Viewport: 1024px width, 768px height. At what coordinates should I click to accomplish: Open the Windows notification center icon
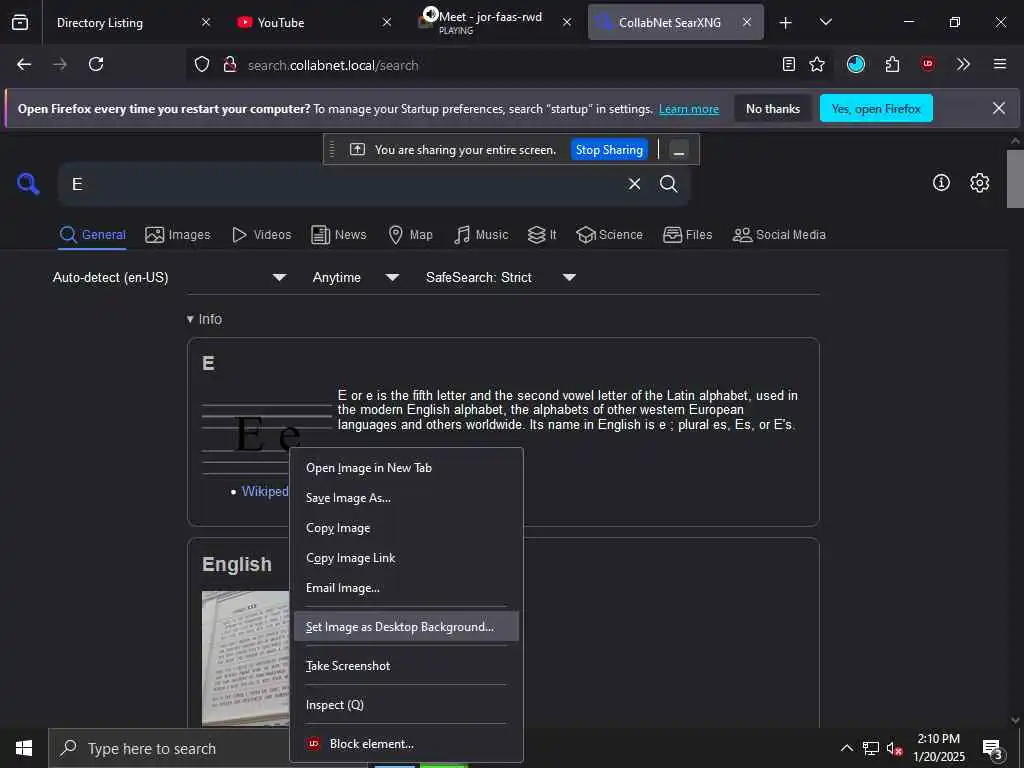992,748
